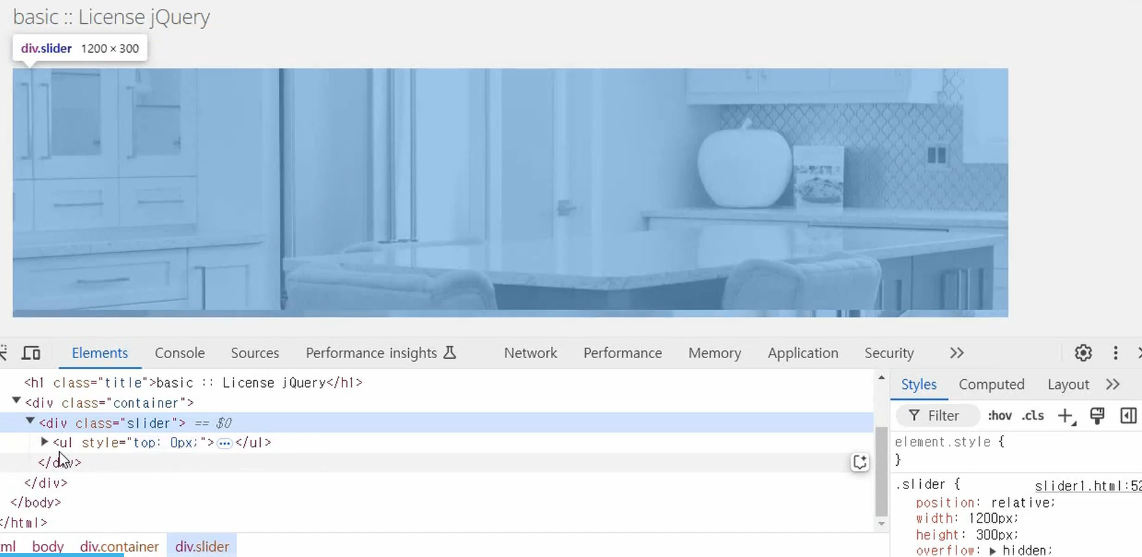Open the Performance insights tab
This screenshot has width=1142, height=557.
click(x=381, y=353)
